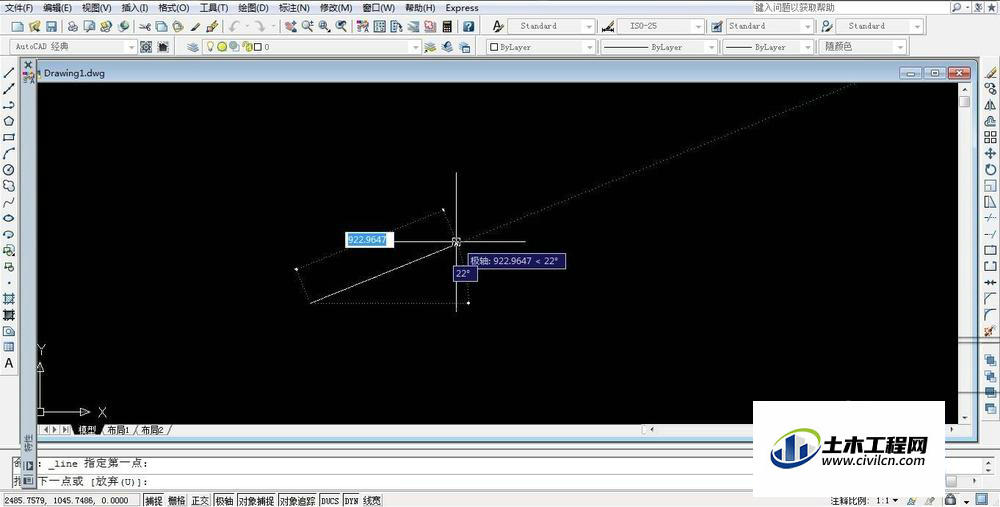Toggle 对象捕捉 object snap in status bar
This screenshot has height=507, width=1000.
tap(256, 501)
